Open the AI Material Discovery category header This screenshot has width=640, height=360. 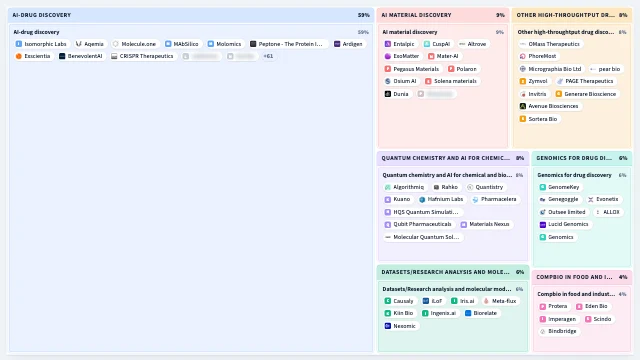[x=443, y=15]
